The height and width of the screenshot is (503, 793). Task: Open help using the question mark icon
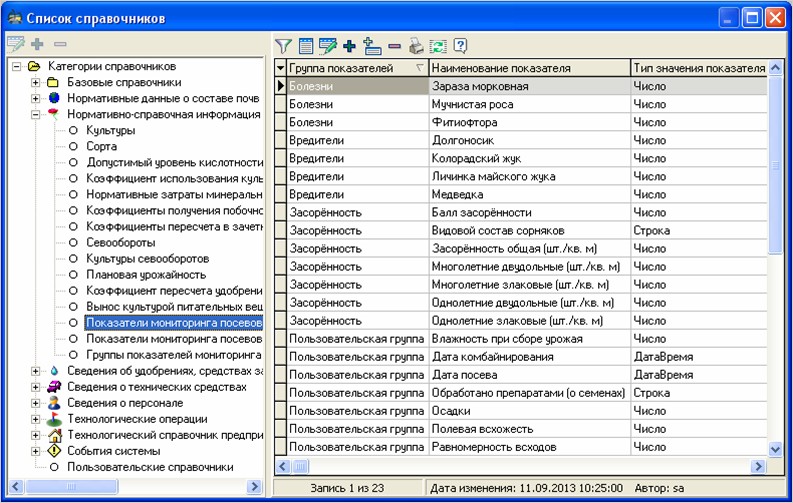click(460, 45)
